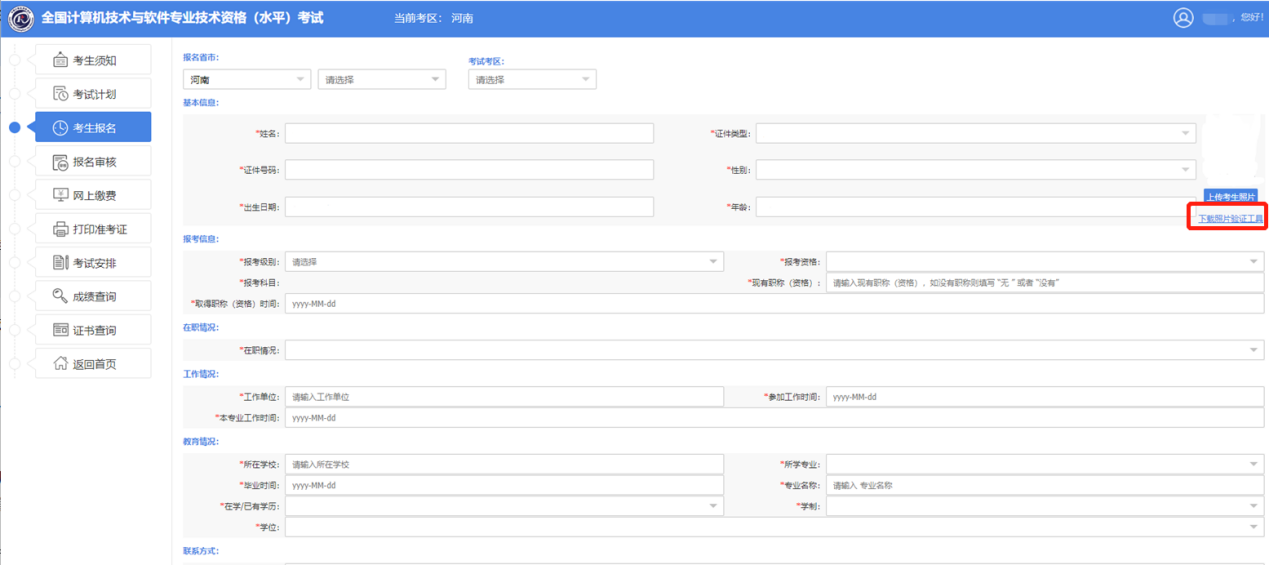Expand the 河南 province dropdown
This screenshot has width=1269, height=565.
[x=246, y=80]
